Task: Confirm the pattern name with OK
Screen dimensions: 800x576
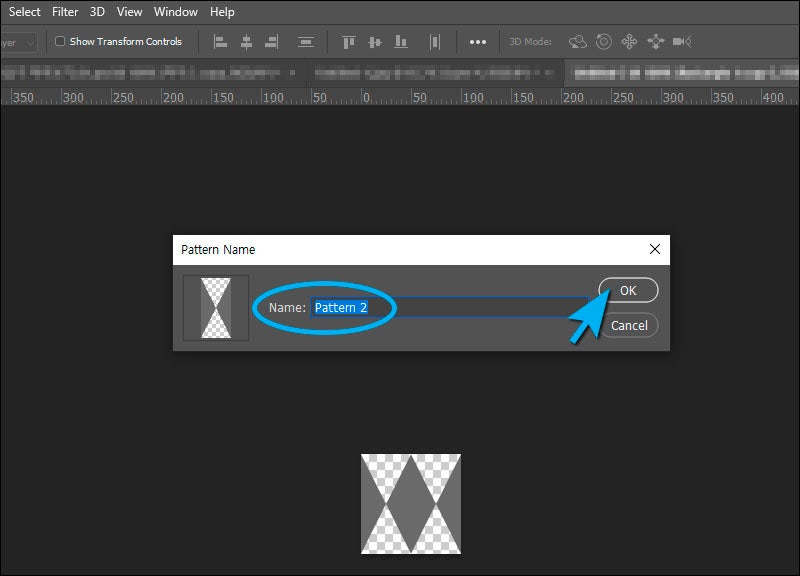Action: tap(628, 290)
